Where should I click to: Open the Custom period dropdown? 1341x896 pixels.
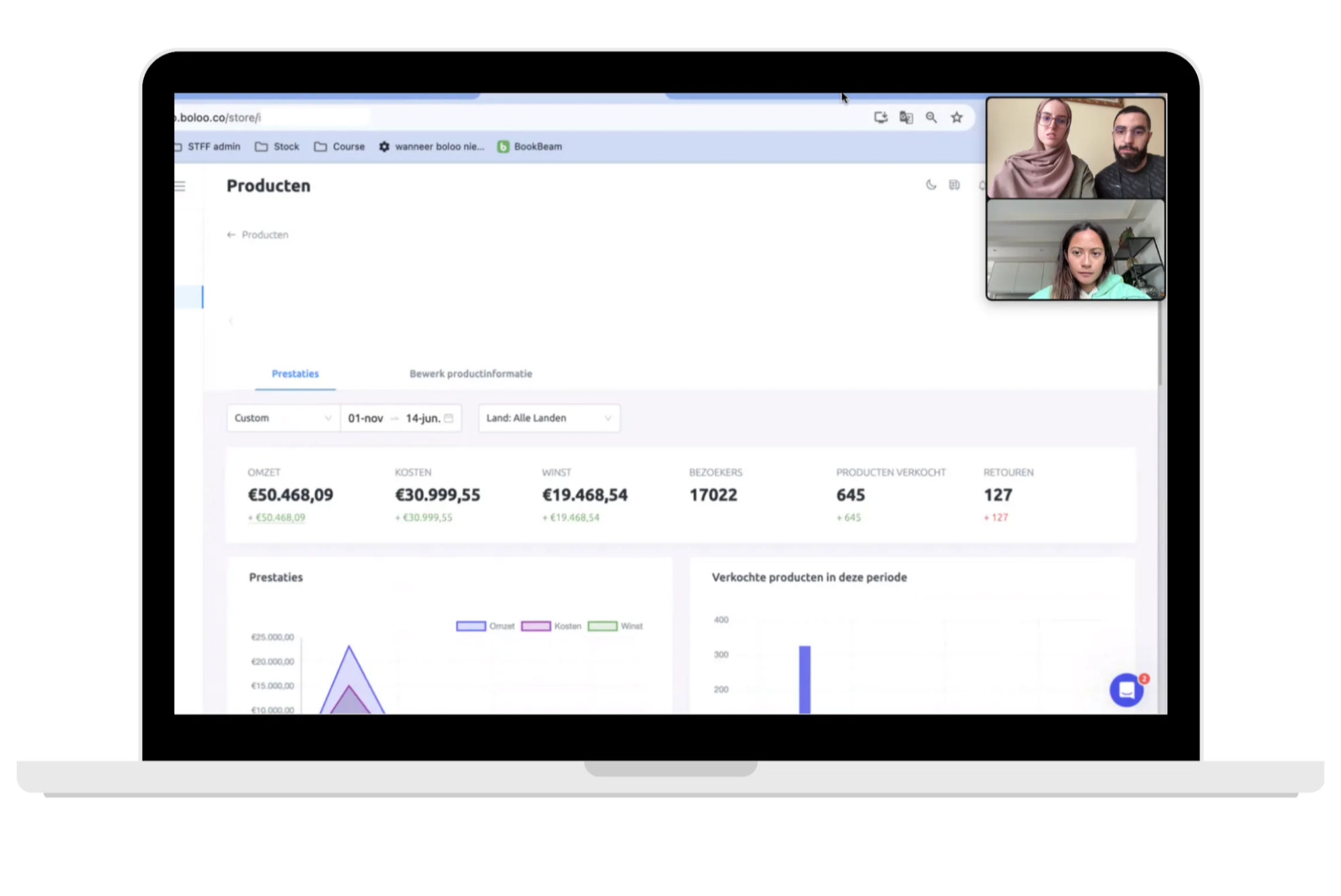pos(283,418)
